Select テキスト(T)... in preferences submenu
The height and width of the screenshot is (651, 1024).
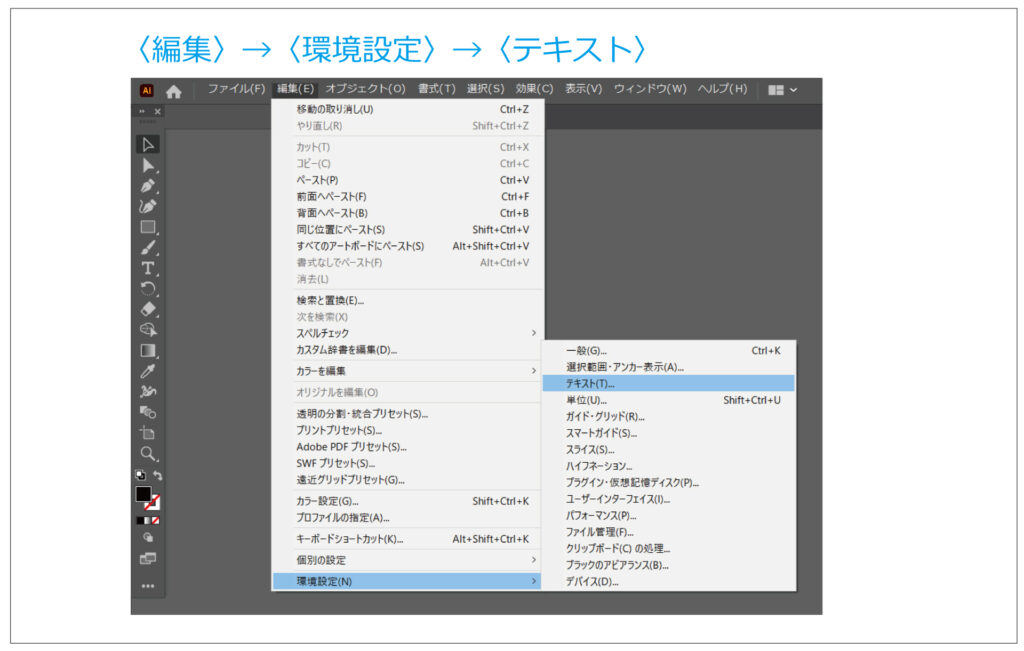(669, 383)
